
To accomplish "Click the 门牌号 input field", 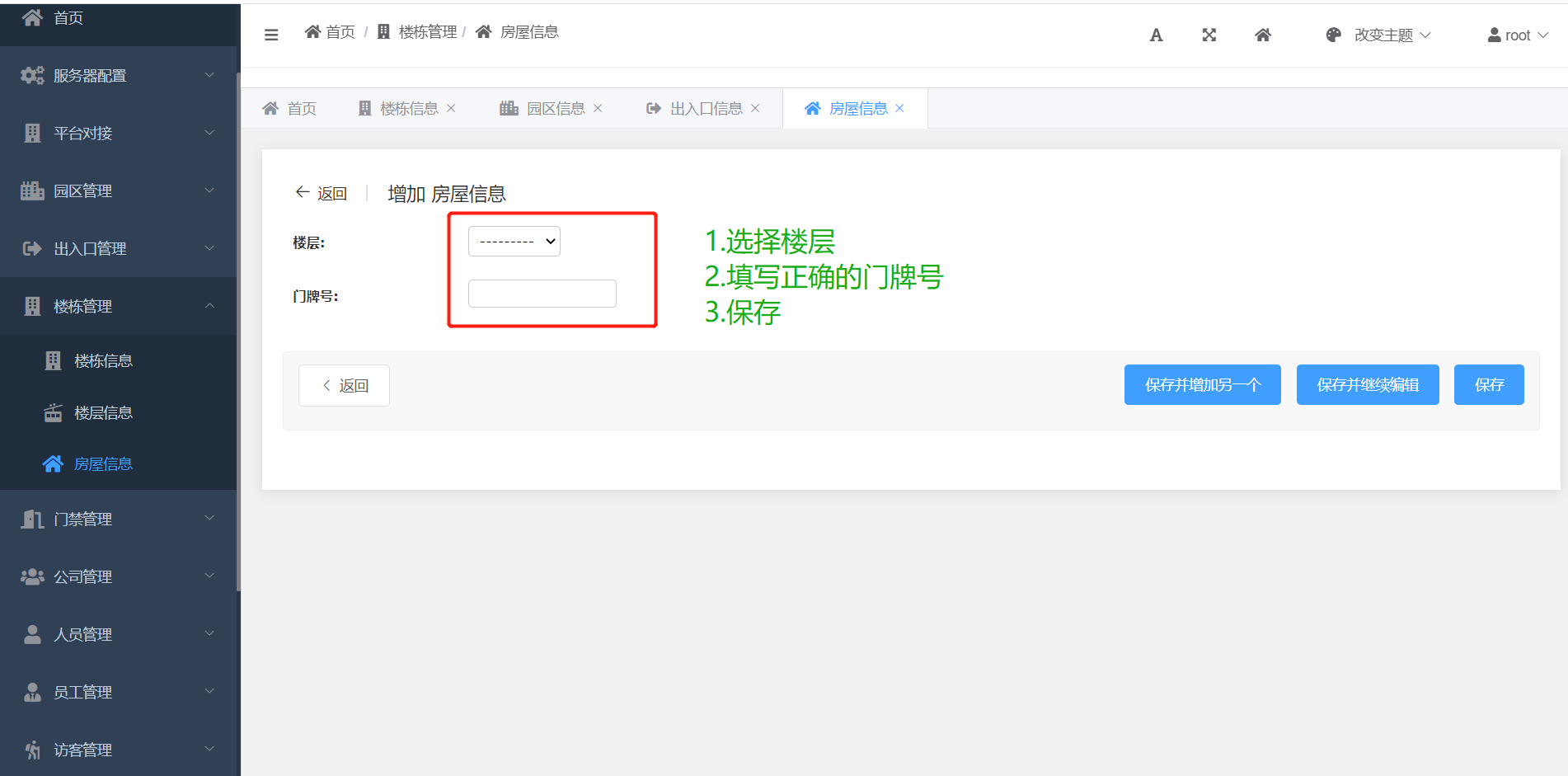I will pyautogui.click(x=542, y=294).
